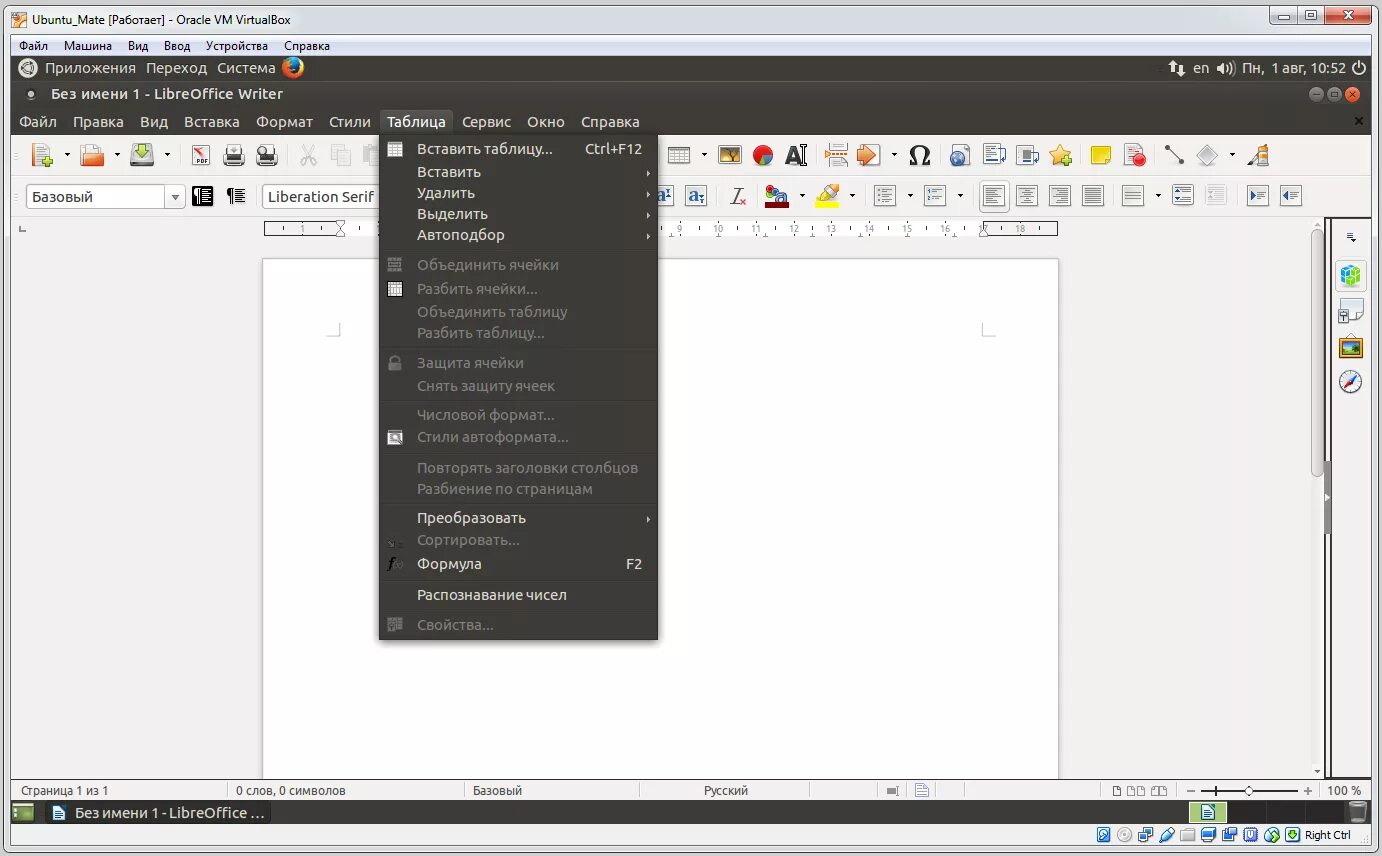The image size is (1382, 856).
Task: Click the Liberation Serif font name field
Action: click(319, 197)
